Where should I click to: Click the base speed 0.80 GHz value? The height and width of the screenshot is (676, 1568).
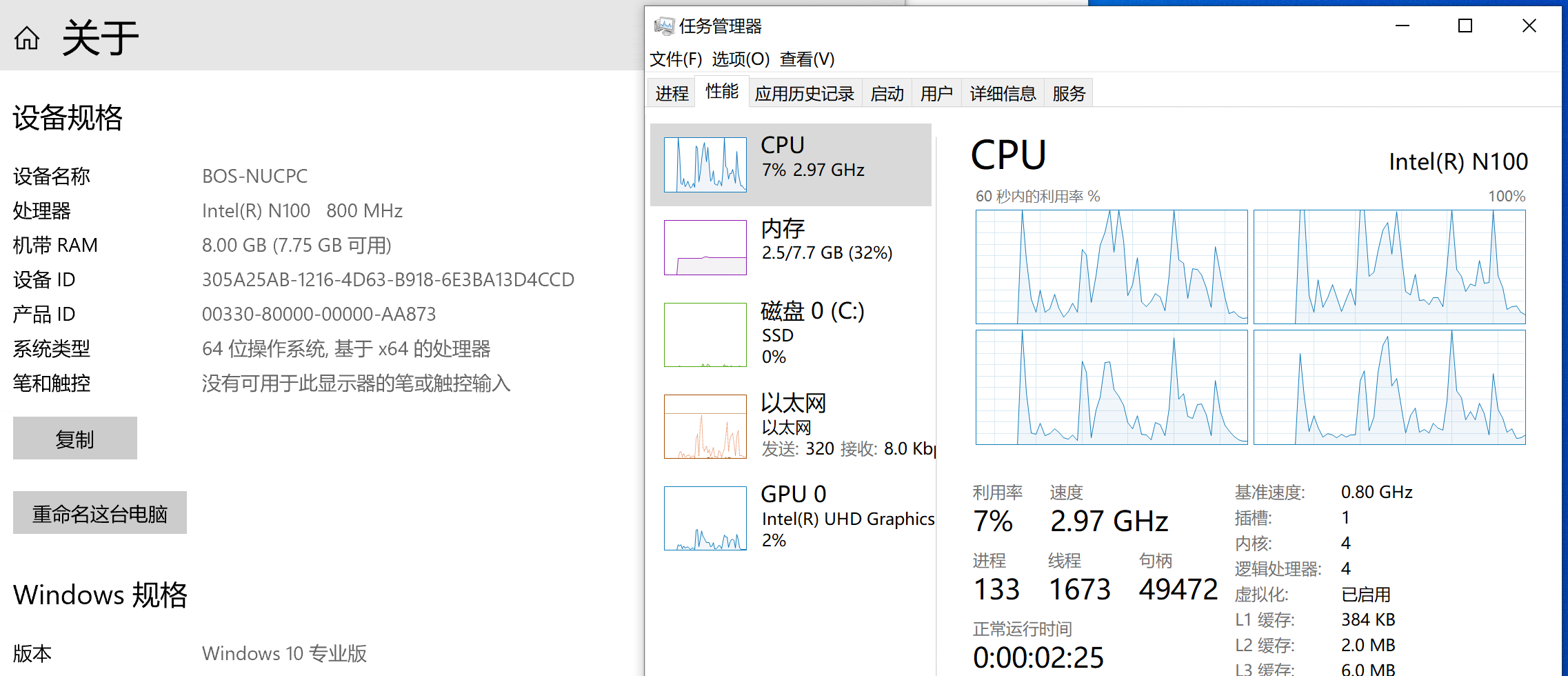1377,492
